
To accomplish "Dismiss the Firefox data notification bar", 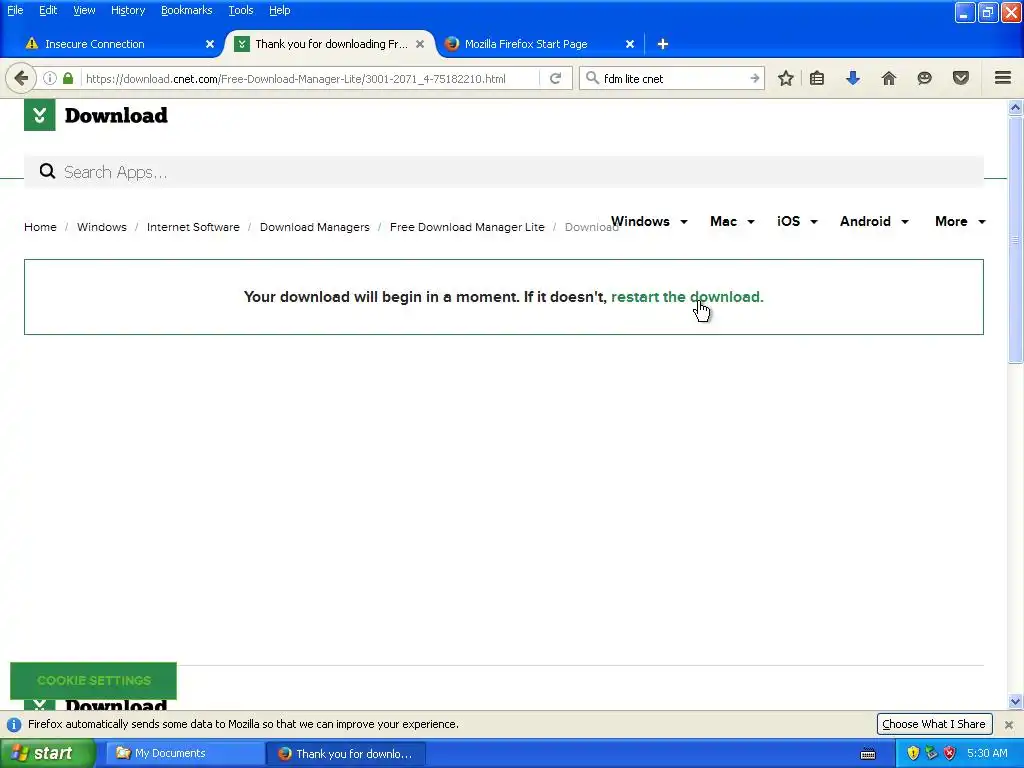I will coord(1008,724).
